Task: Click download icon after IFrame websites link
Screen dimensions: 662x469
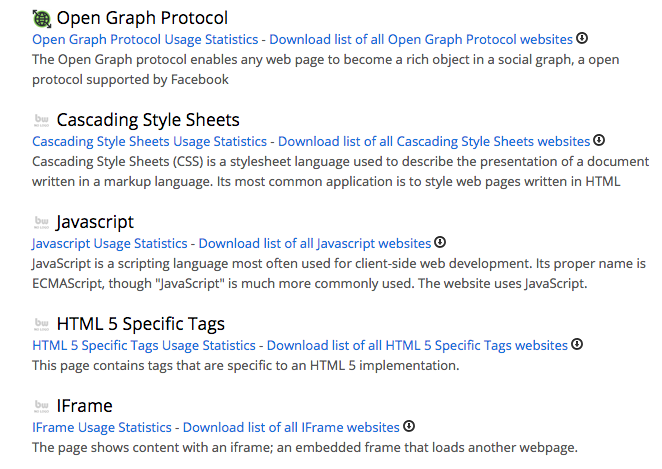Action: coord(409,426)
